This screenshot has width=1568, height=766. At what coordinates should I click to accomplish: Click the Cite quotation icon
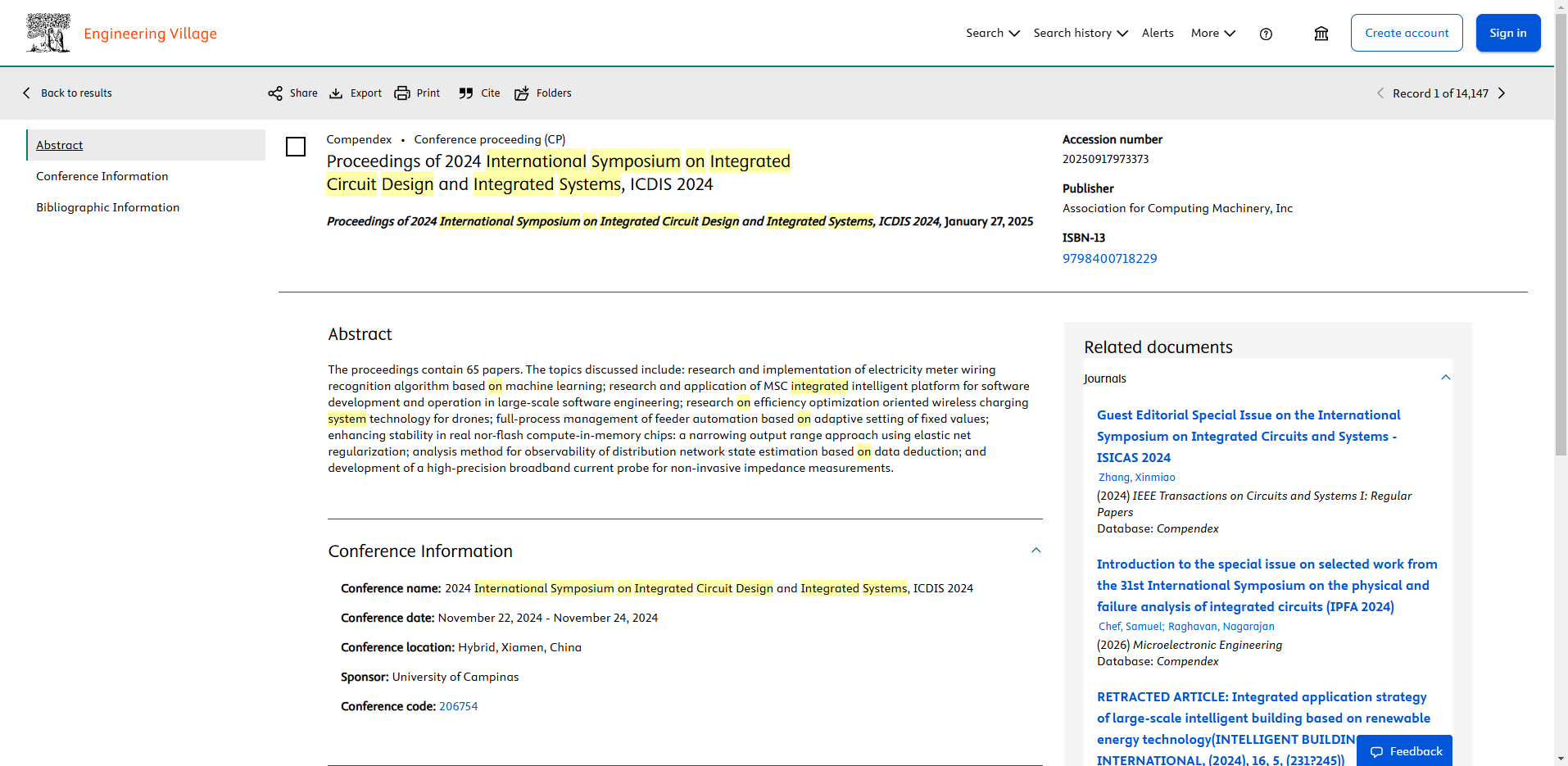coord(466,93)
